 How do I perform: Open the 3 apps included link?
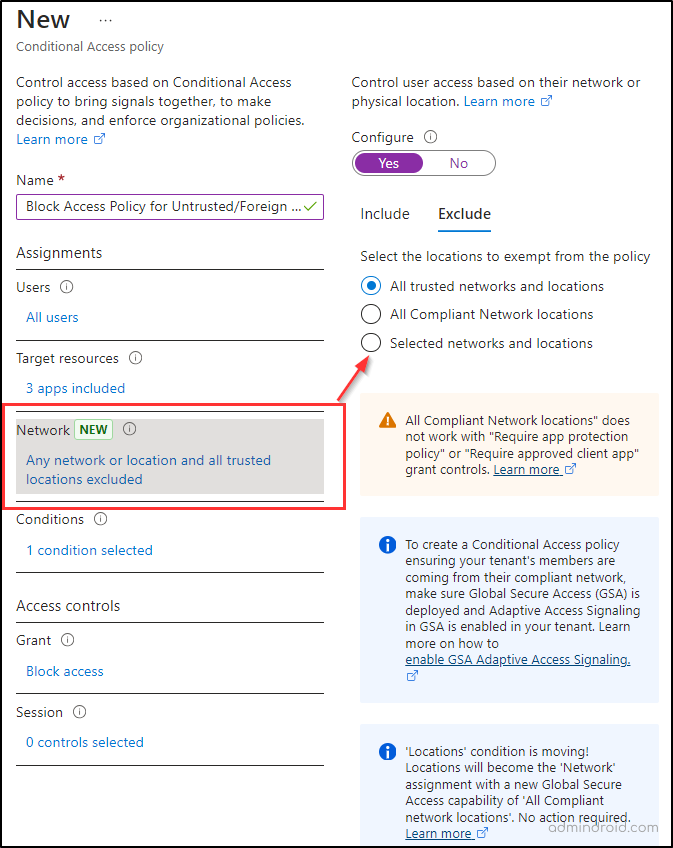75,388
